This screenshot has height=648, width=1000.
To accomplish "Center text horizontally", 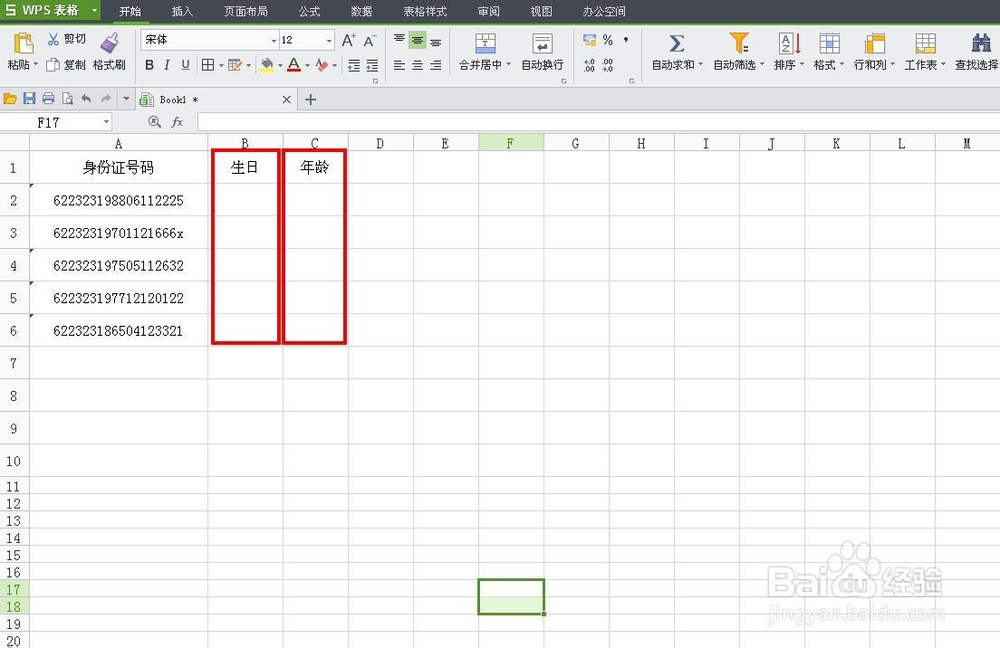I will point(417,65).
